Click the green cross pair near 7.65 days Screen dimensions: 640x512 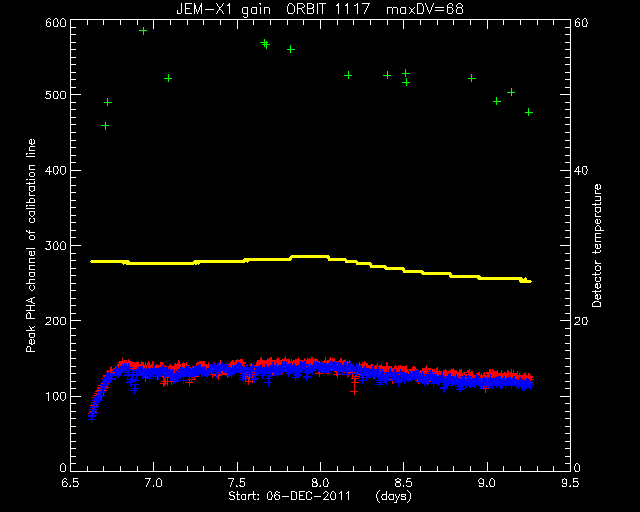(265, 44)
